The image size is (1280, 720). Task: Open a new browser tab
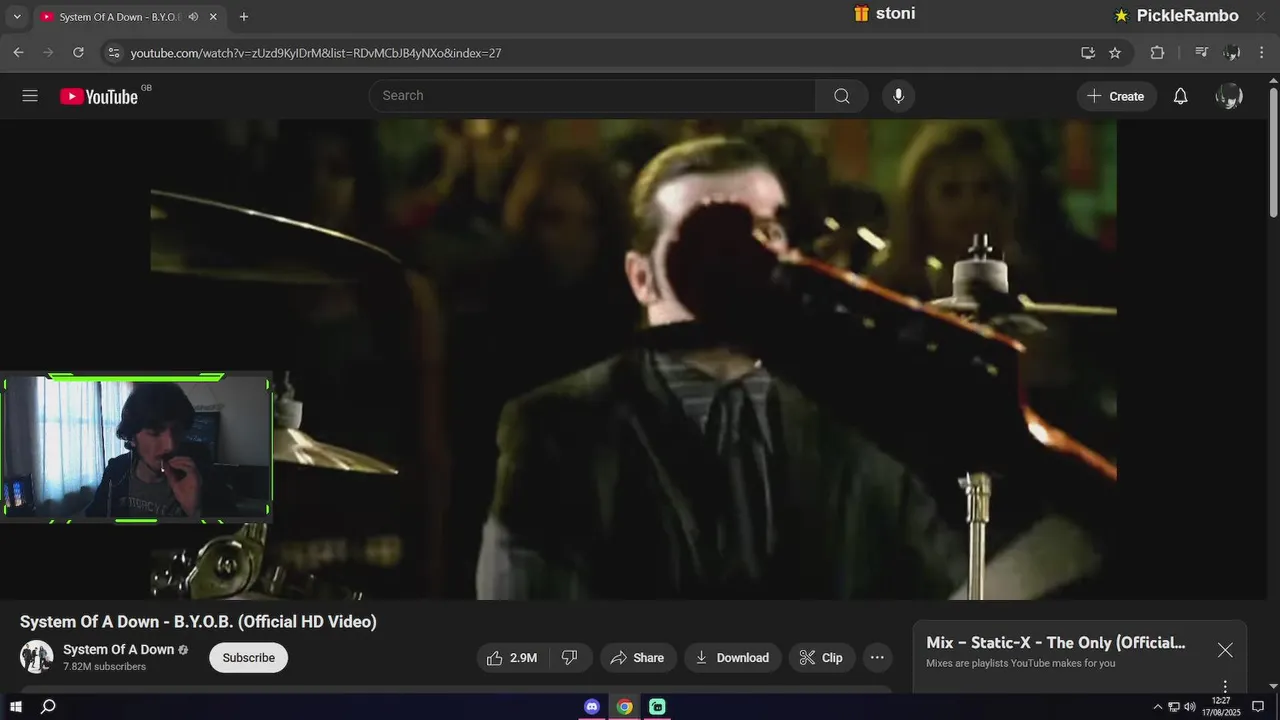(x=244, y=17)
